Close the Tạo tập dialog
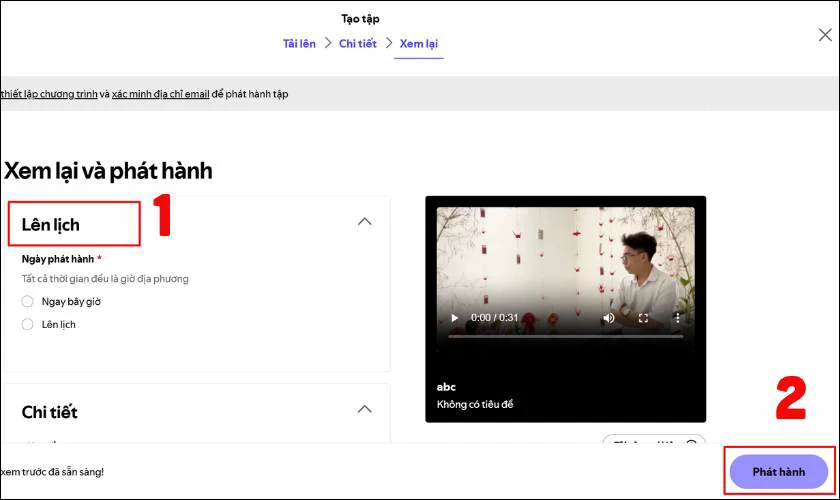Screen dimensions: 840x500 pyautogui.click(x=825, y=35)
